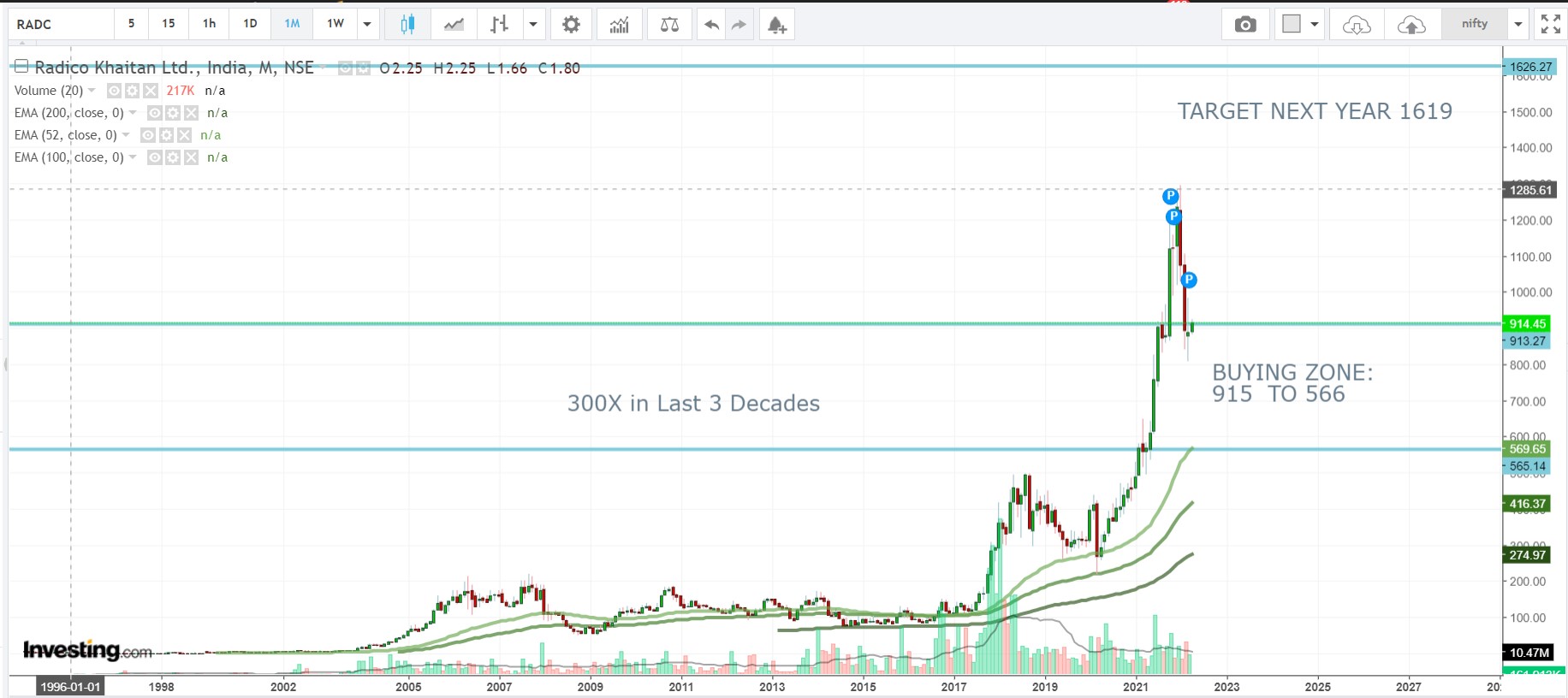
Task: Open layout selector dropdown beside square icon
Action: (x=1314, y=24)
